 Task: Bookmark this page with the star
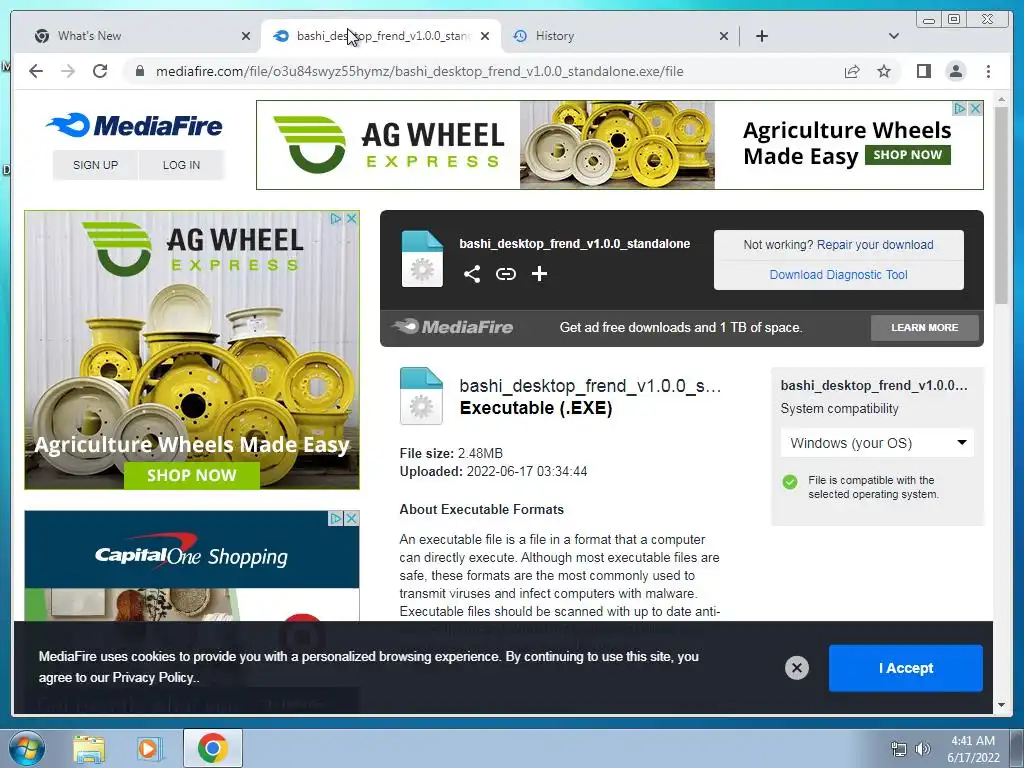(x=884, y=71)
